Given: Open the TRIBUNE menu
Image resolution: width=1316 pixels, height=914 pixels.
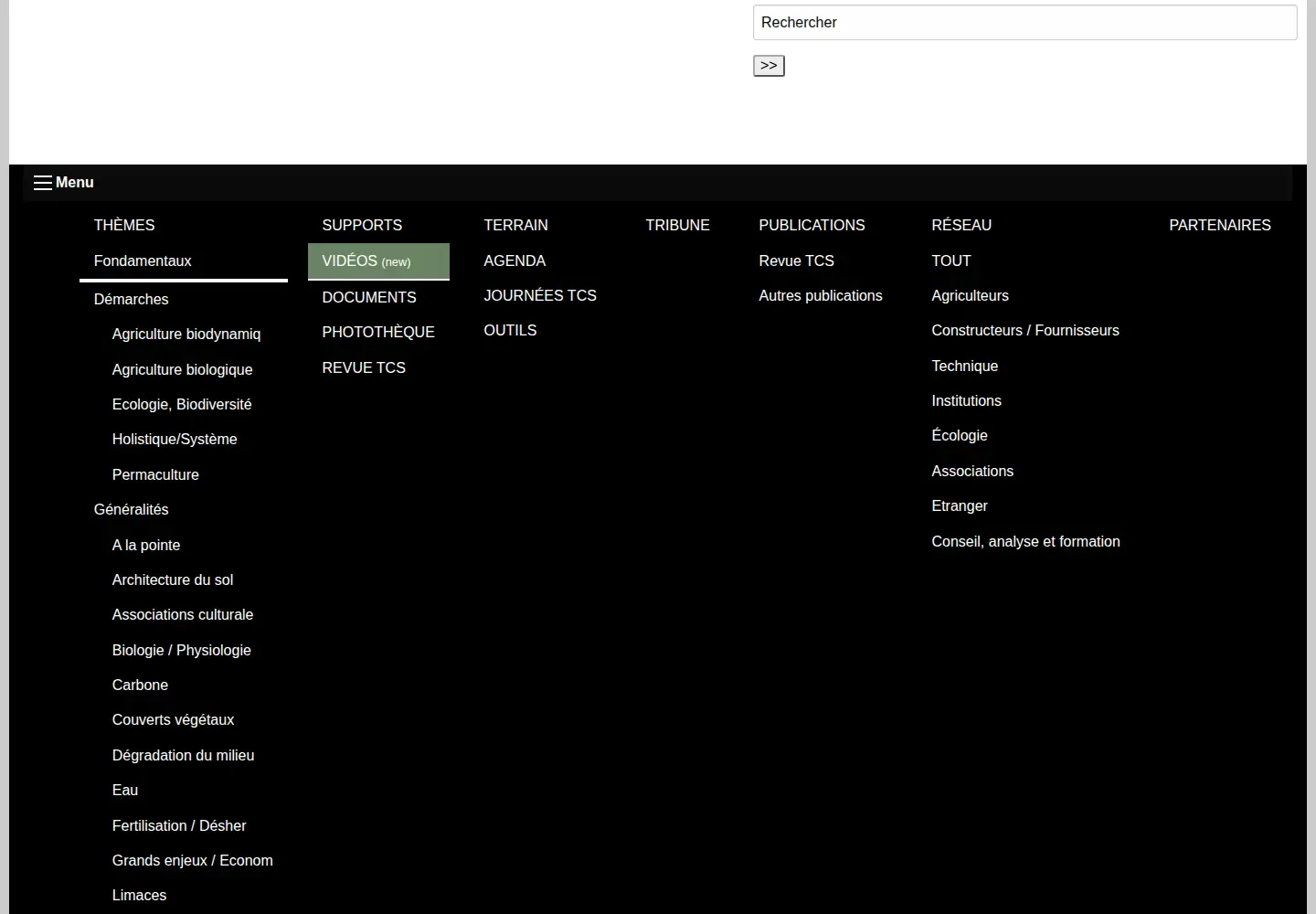Looking at the screenshot, I should (x=678, y=225).
